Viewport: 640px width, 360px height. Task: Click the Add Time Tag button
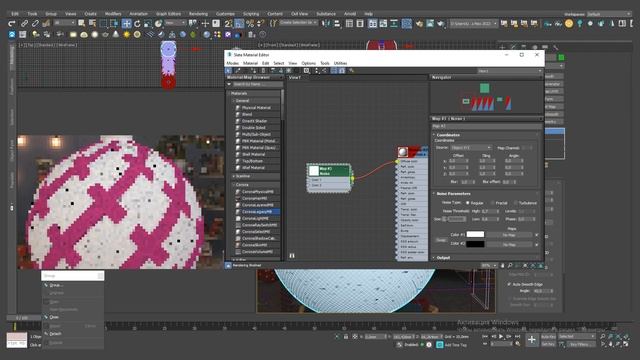pyautogui.click(x=451, y=345)
